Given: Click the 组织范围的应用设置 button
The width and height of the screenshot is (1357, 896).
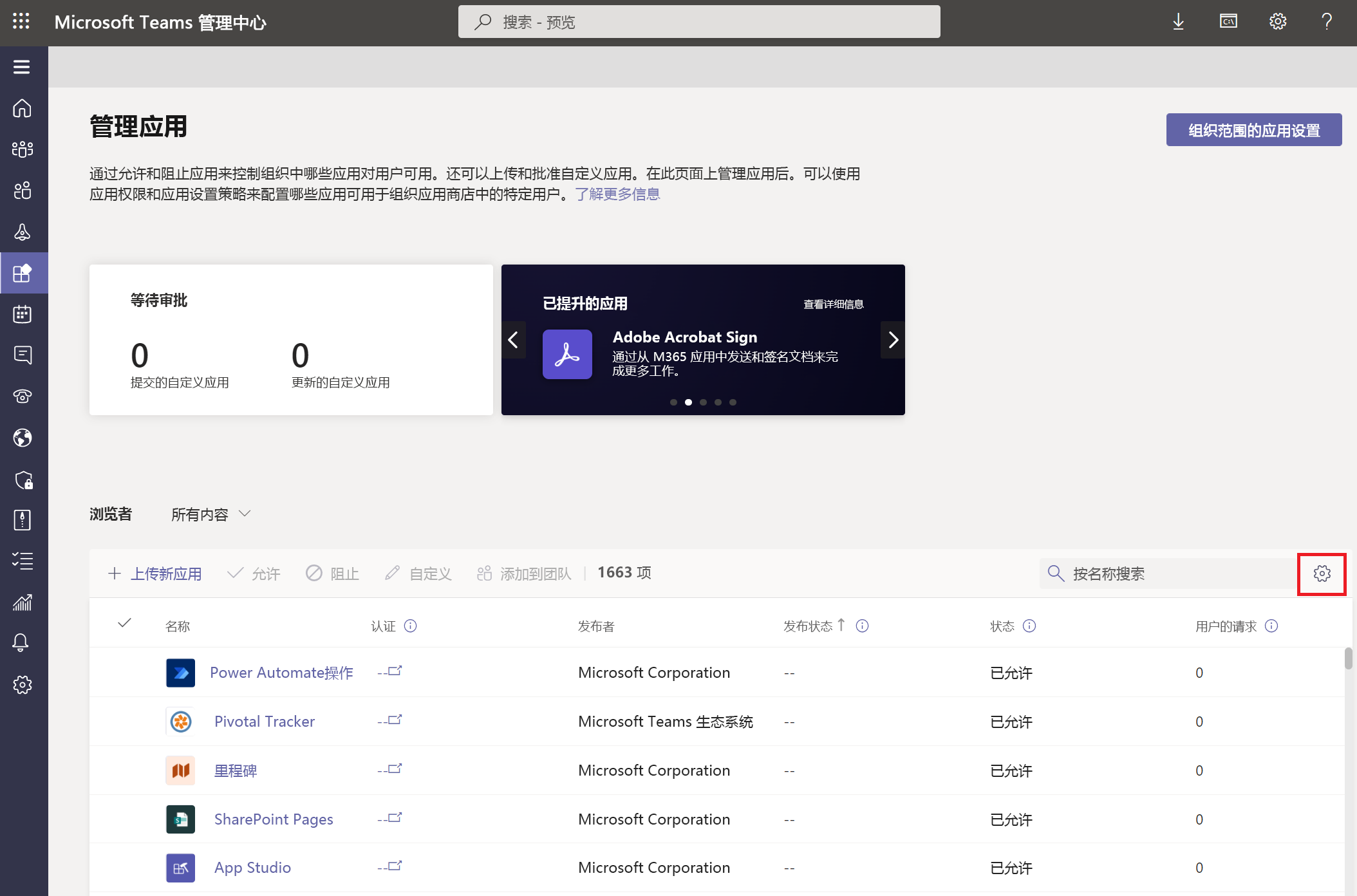Looking at the screenshot, I should [1254, 130].
